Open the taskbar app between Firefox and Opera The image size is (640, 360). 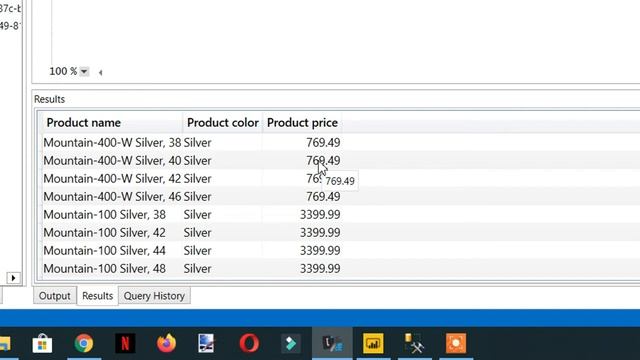(207, 344)
